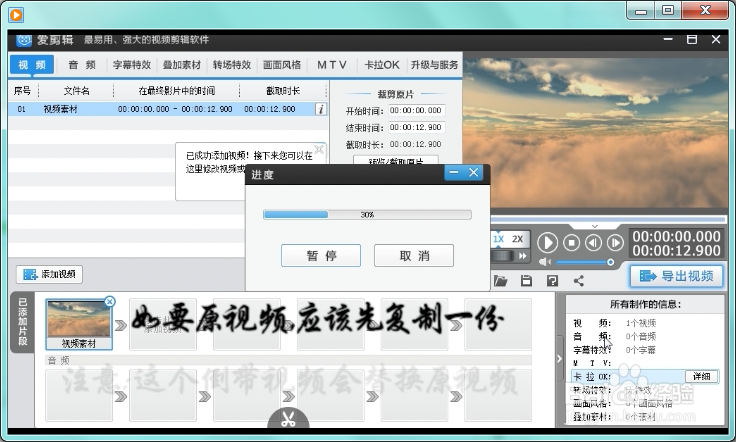The height and width of the screenshot is (442, 736).
Task: Maximize the 爱剪辑 inner window
Action: [x=692, y=39]
